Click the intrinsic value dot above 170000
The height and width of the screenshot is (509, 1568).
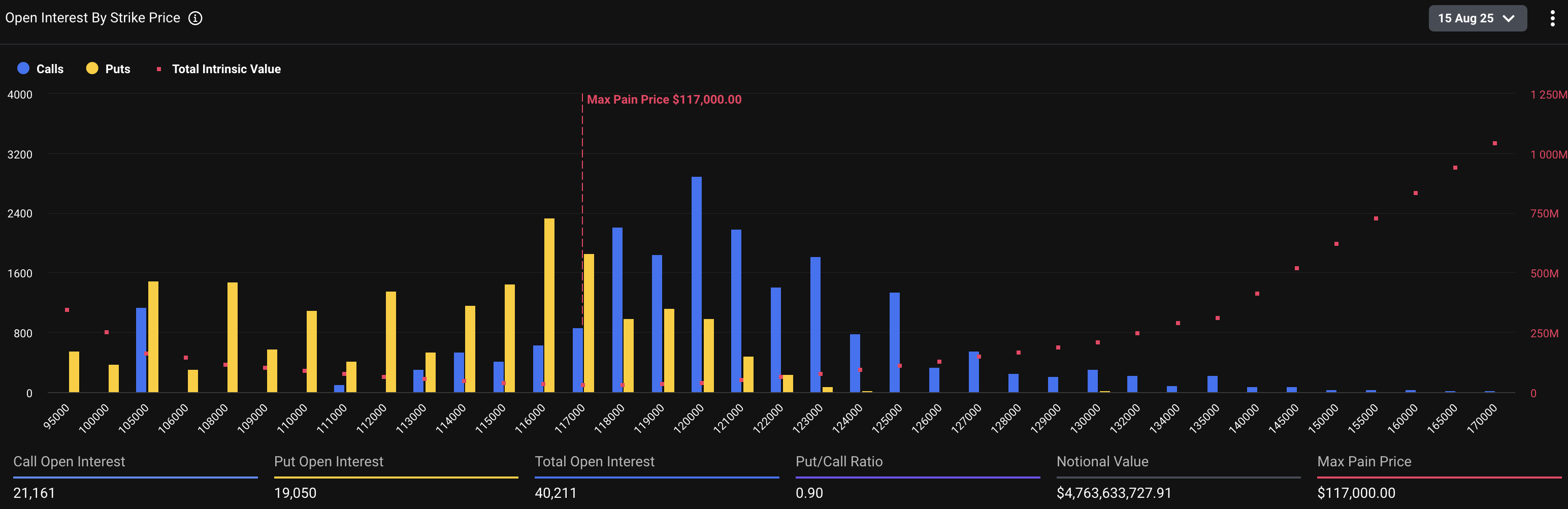[1494, 144]
